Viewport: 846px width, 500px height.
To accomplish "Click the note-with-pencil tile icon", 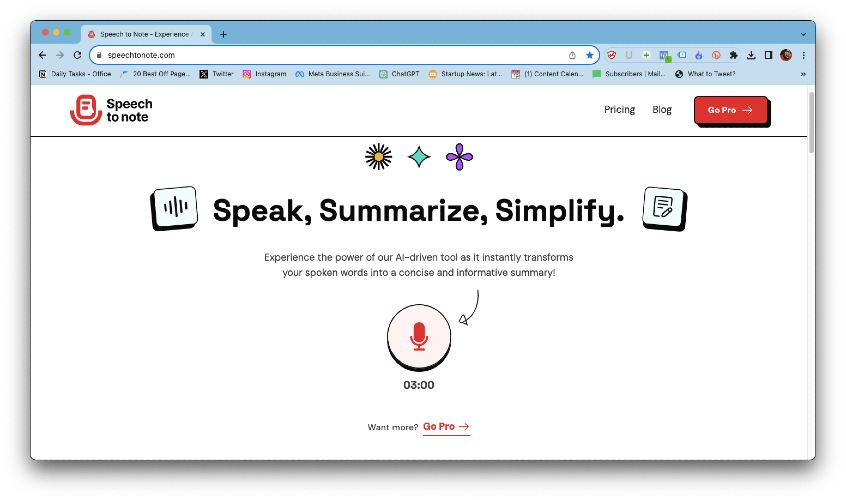I will [x=664, y=208].
